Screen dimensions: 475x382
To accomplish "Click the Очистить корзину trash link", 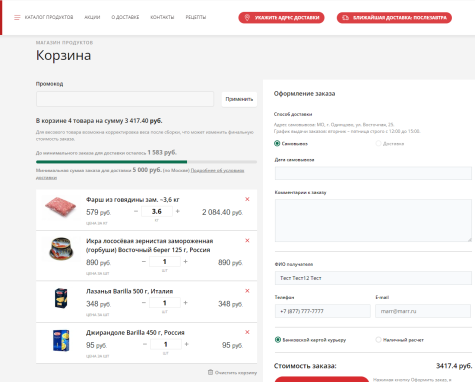I will point(232,372).
